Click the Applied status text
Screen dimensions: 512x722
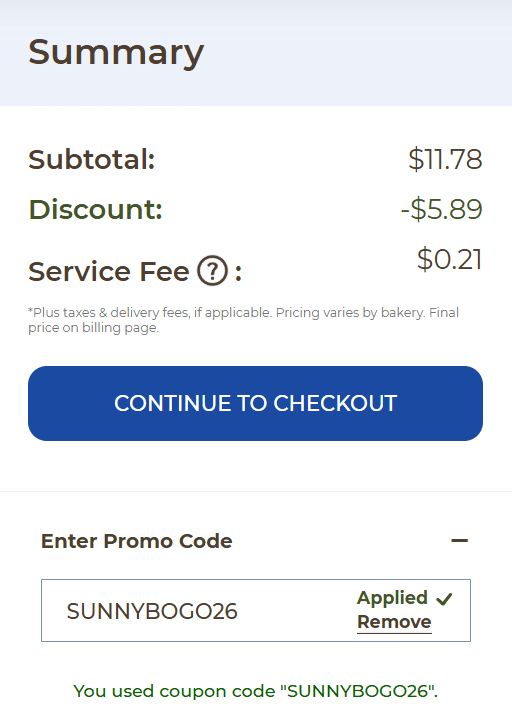(x=392, y=598)
